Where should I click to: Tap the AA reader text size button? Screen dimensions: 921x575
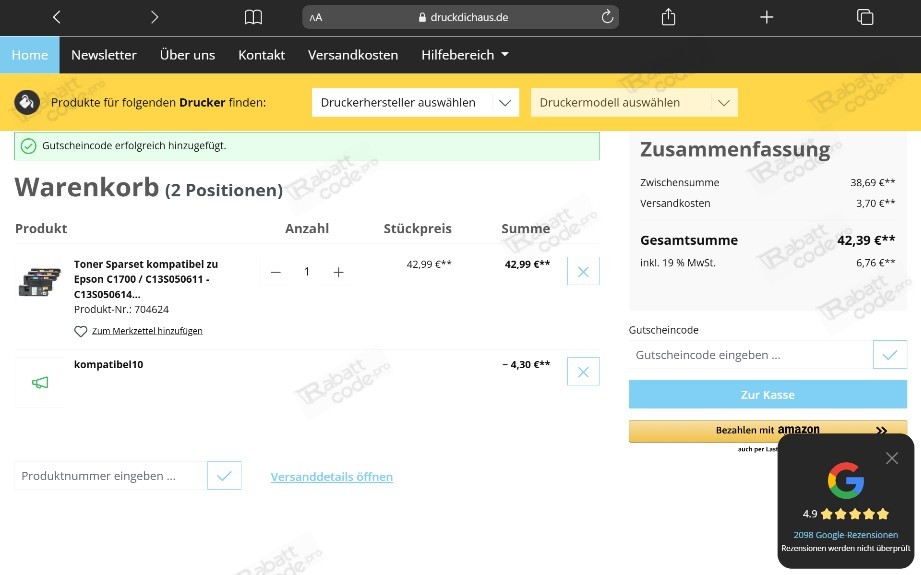pos(316,18)
